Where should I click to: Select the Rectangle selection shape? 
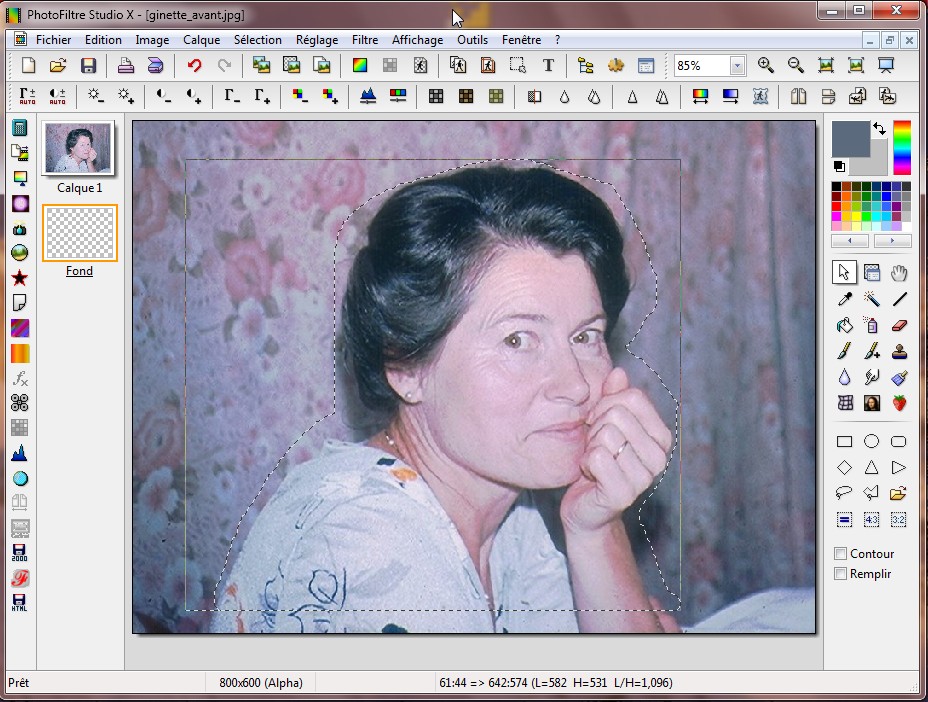click(x=845, y=442)
